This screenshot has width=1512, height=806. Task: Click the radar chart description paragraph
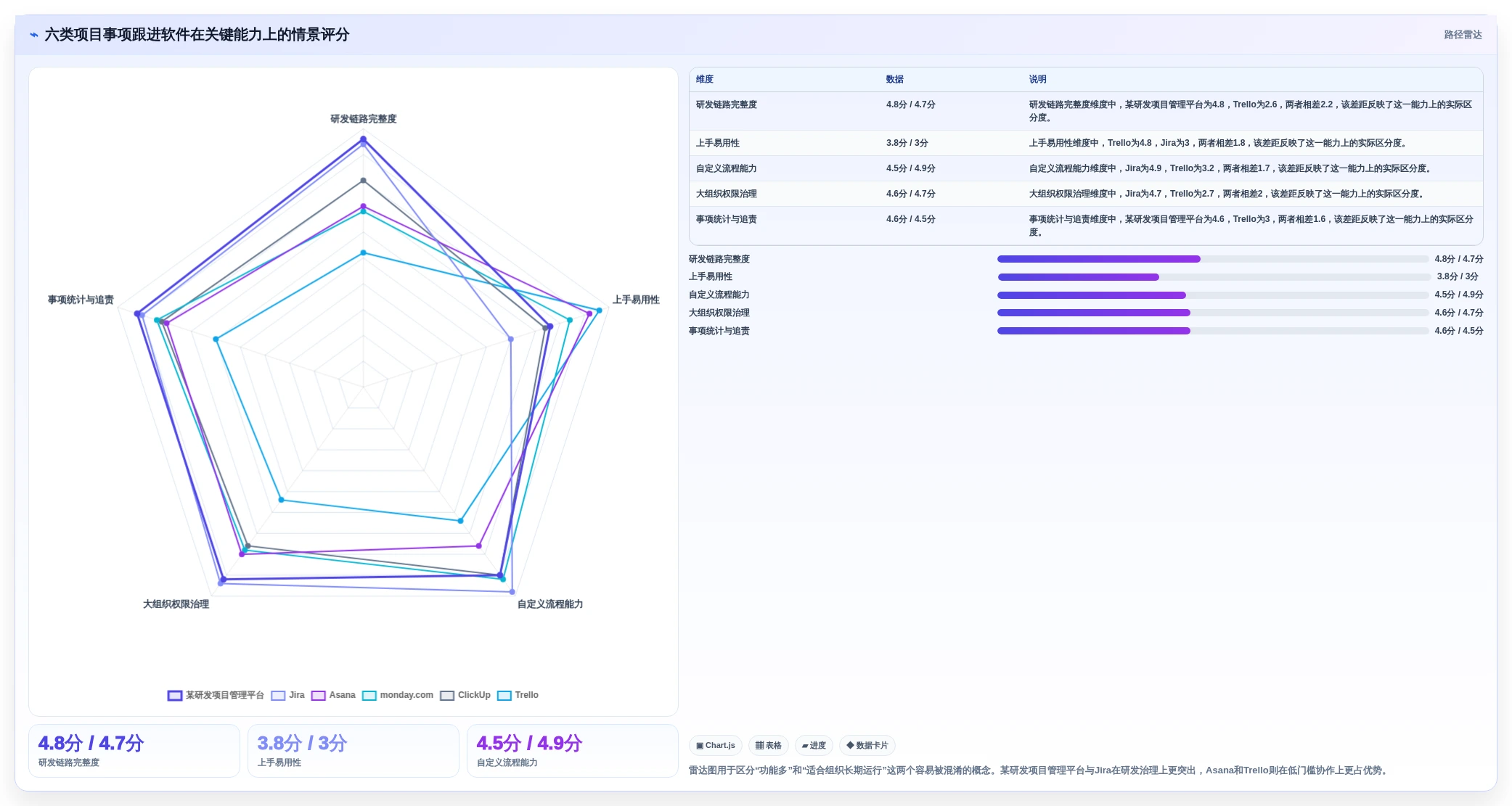(1039, 770)
